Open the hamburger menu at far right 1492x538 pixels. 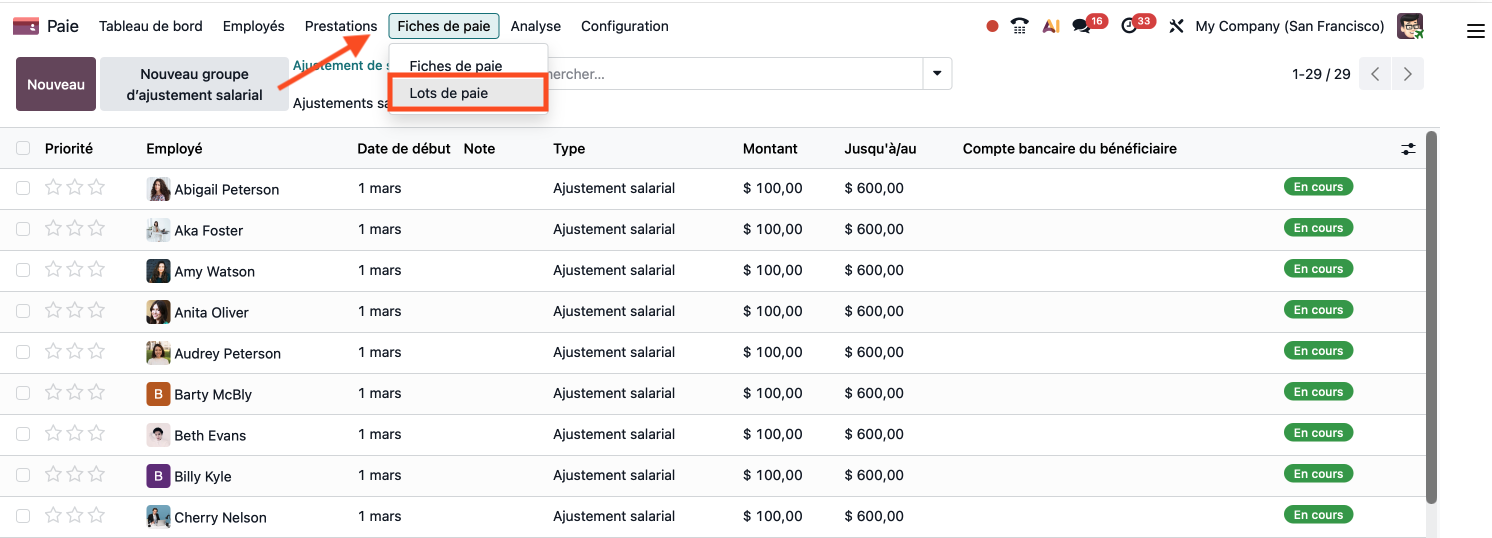(x=1475, y=31)
